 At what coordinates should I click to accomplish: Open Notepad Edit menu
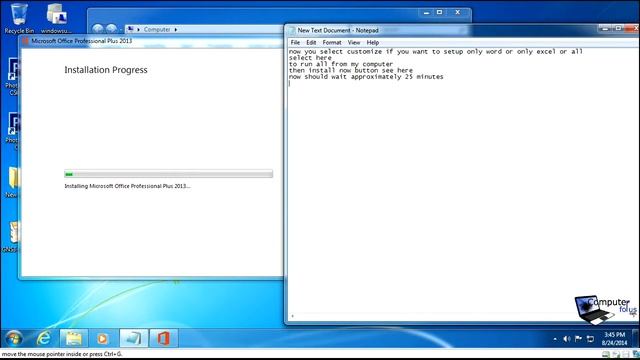coord(311,42)
